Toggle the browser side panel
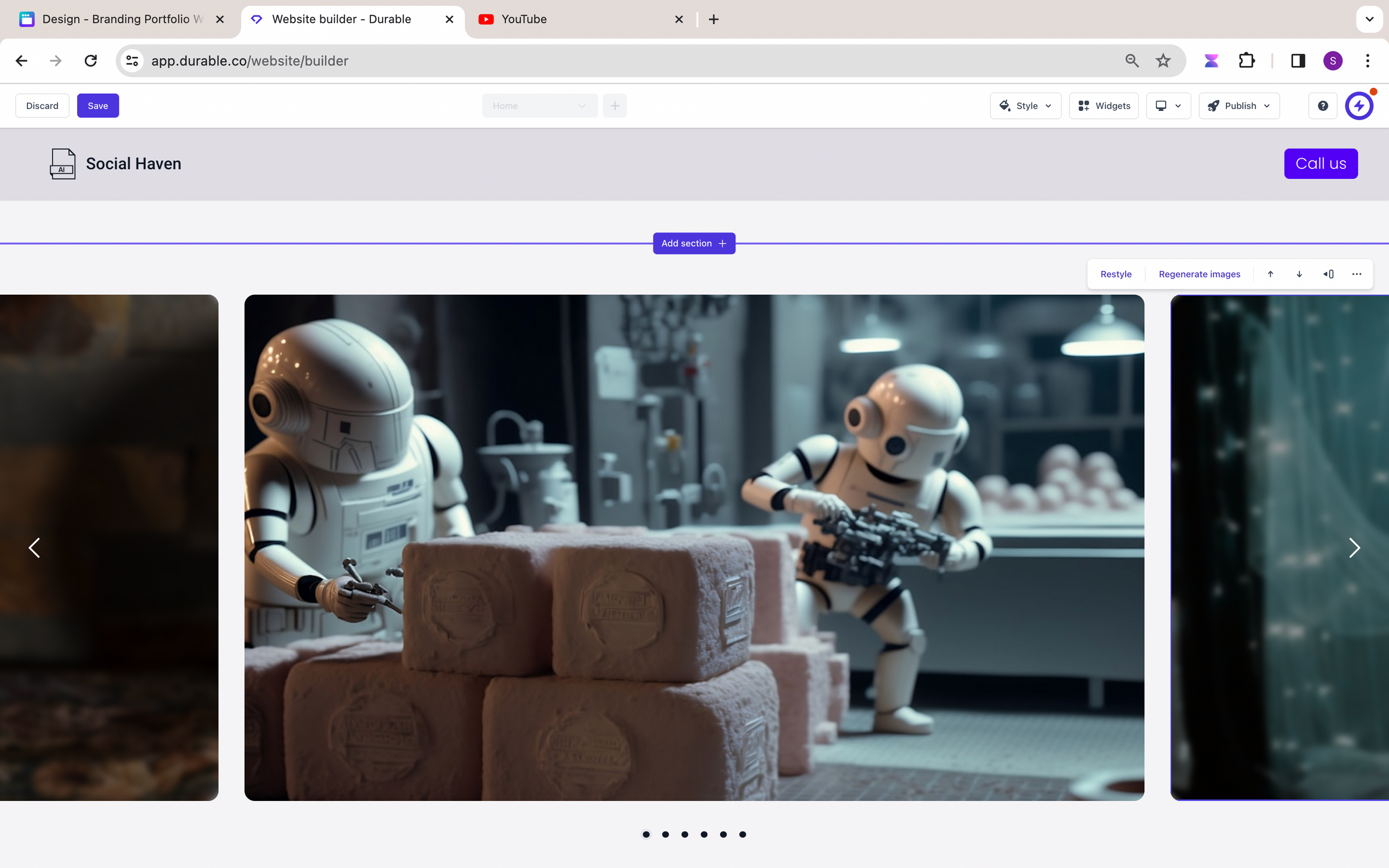The image size is (1389, 868). 1298,61
